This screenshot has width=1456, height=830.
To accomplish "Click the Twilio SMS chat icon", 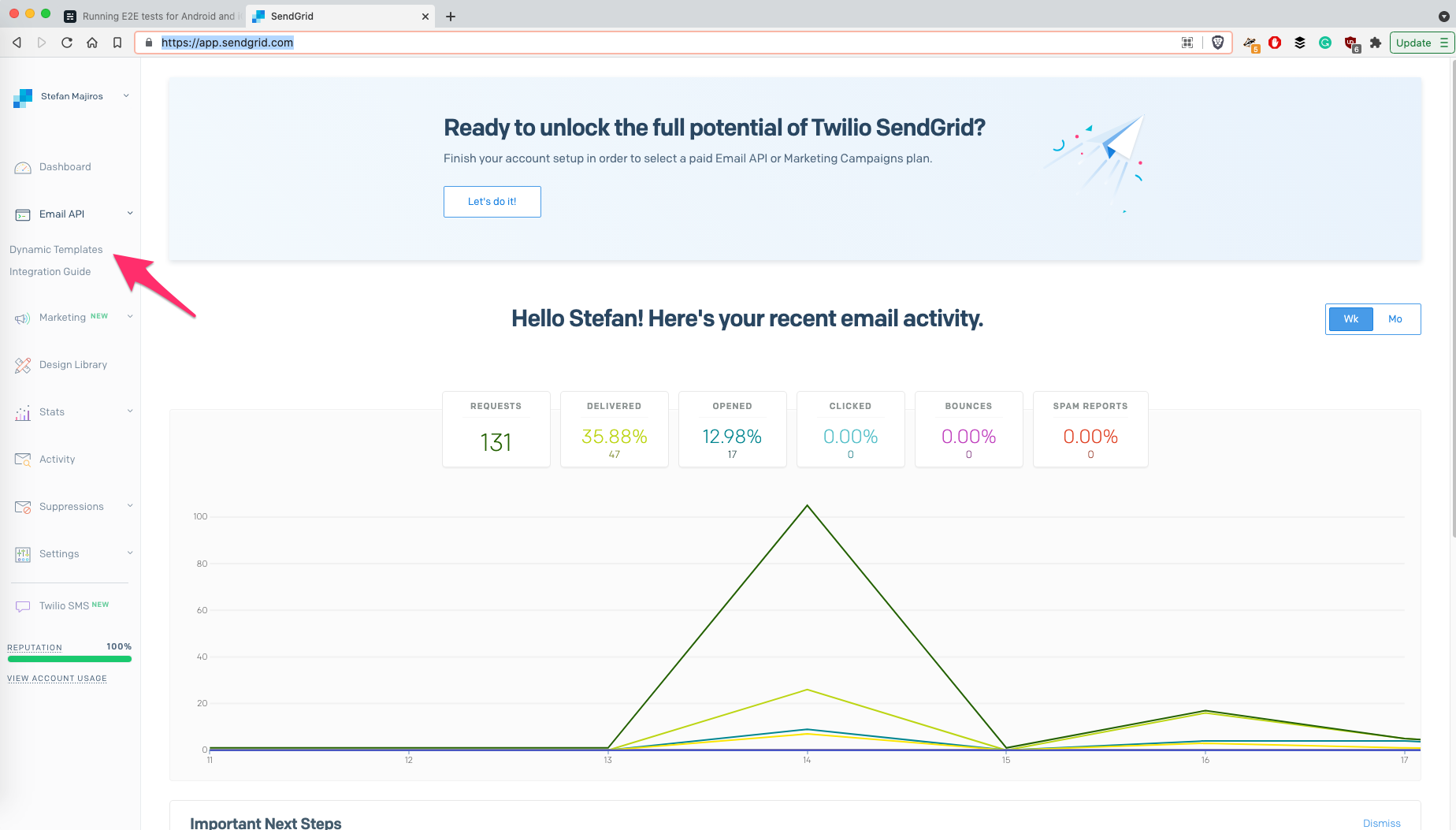I will click(x=23, y=606).
